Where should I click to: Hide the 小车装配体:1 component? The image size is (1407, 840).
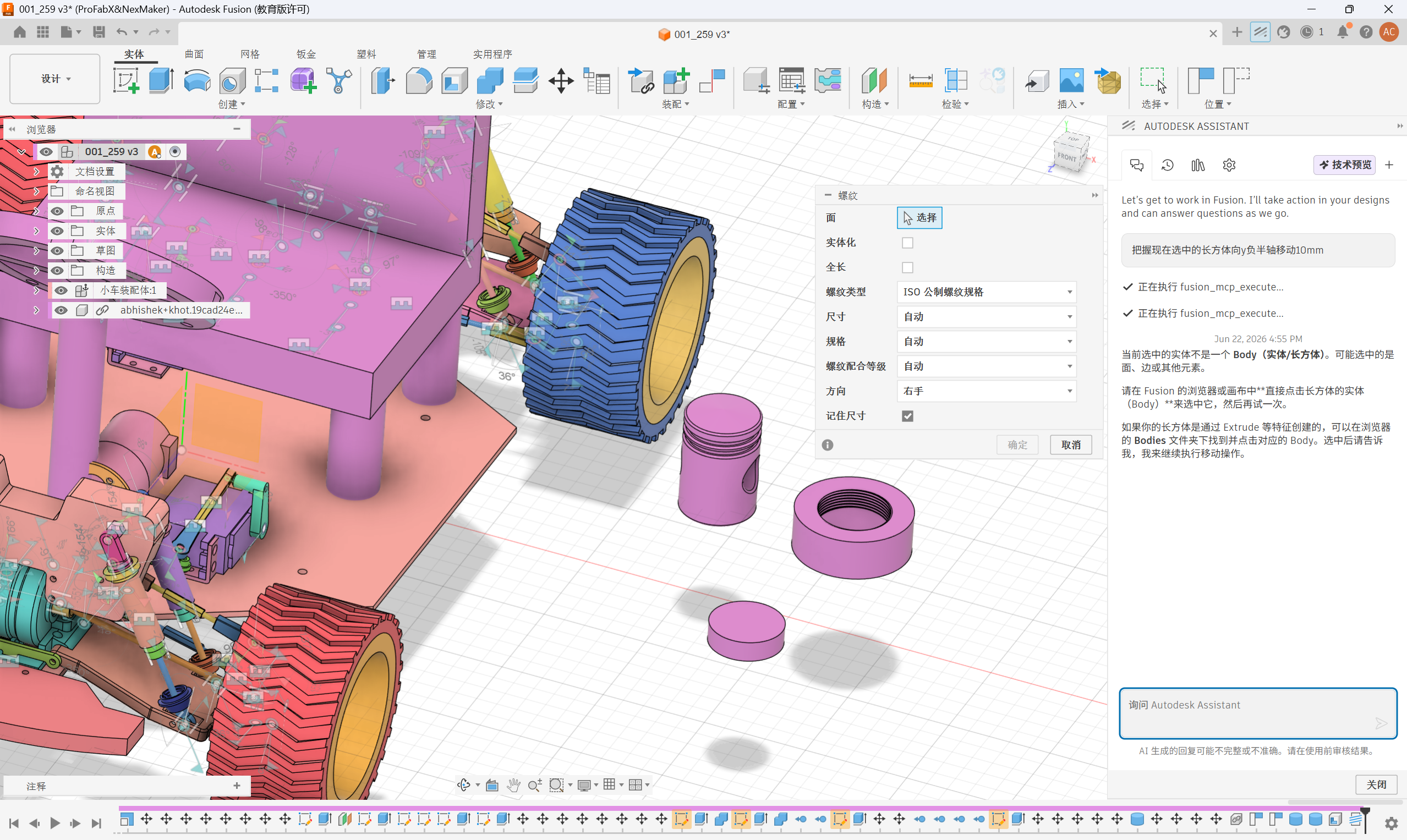(x=61, y=290)
